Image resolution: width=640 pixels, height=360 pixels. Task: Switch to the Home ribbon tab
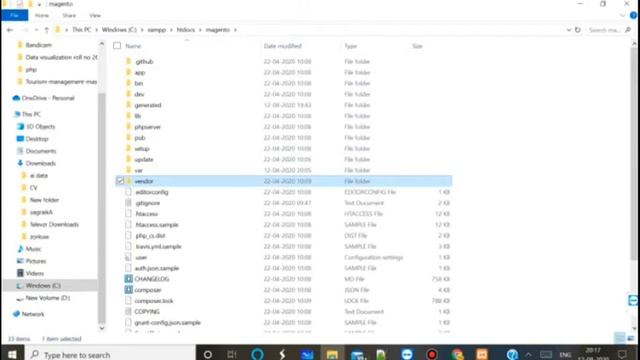click(42, 16)
